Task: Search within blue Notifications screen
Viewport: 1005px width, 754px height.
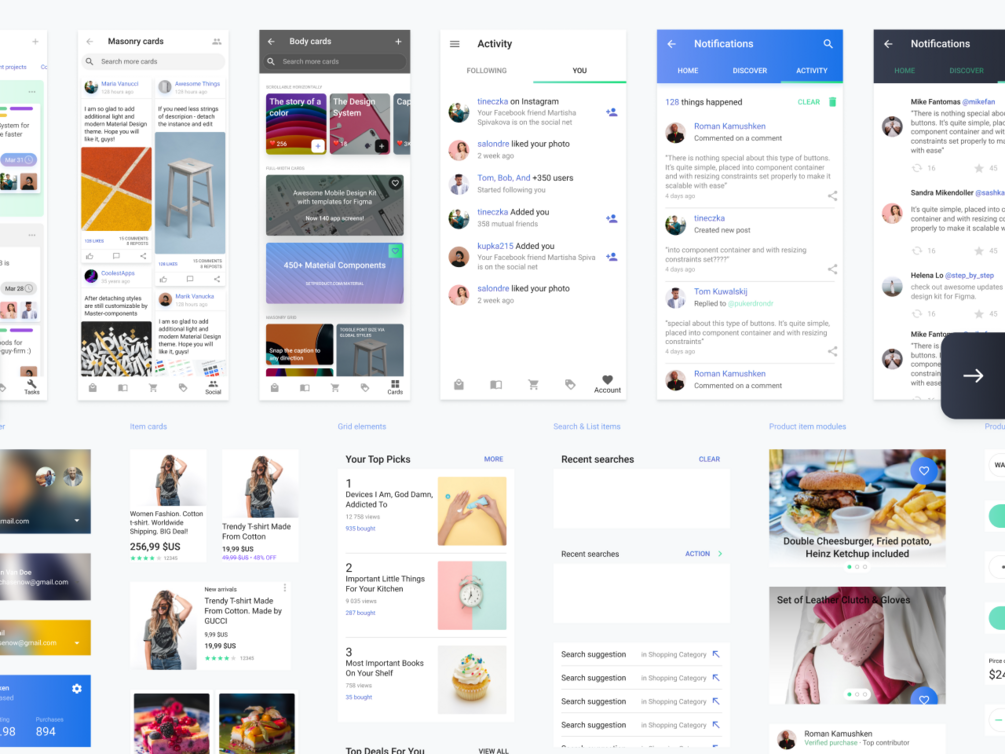Action: tap(828, 44)
